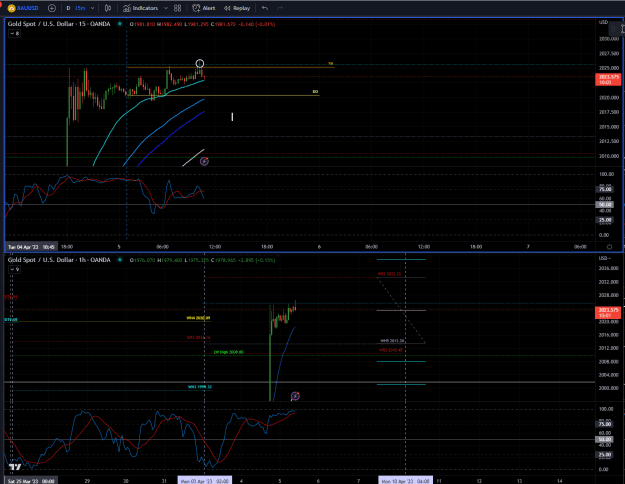Redo the last chart action
The image size is (625, 484).
[280, 8]
